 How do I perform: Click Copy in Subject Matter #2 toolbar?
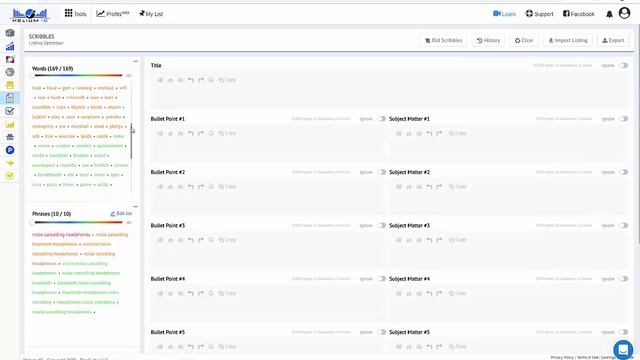(458, 187)
